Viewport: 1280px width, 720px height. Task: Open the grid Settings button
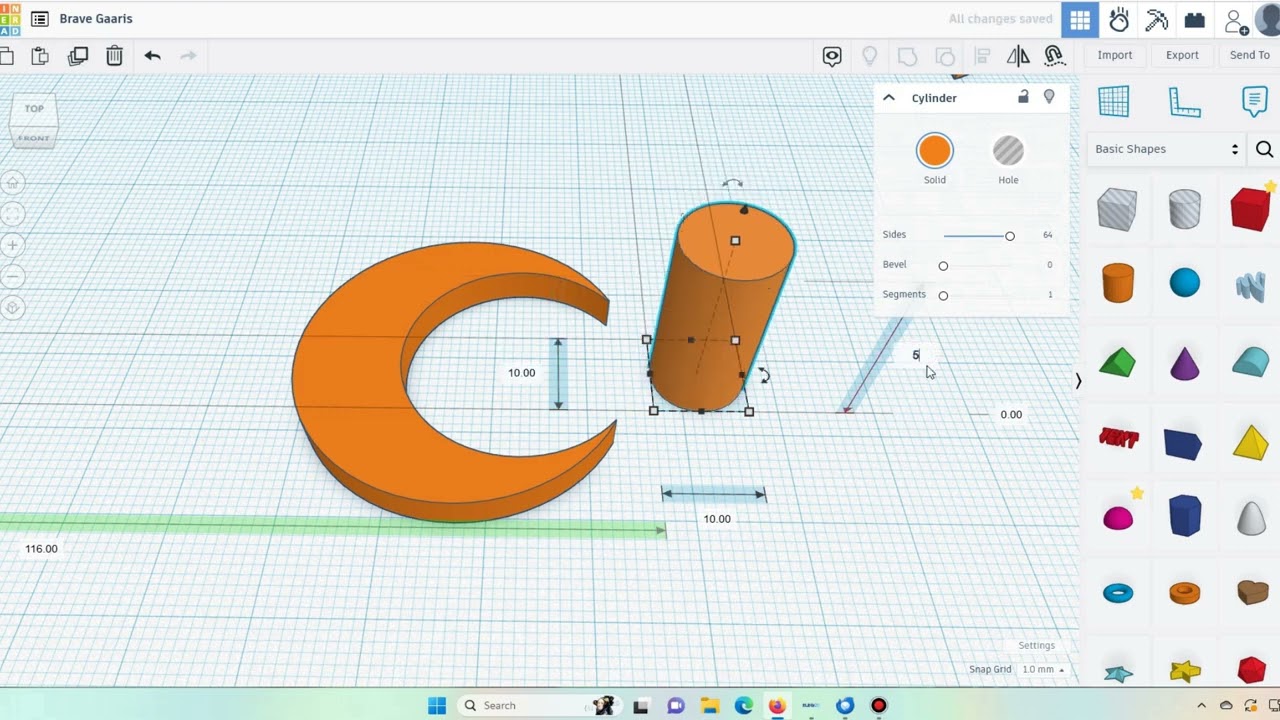[1037, 646]
